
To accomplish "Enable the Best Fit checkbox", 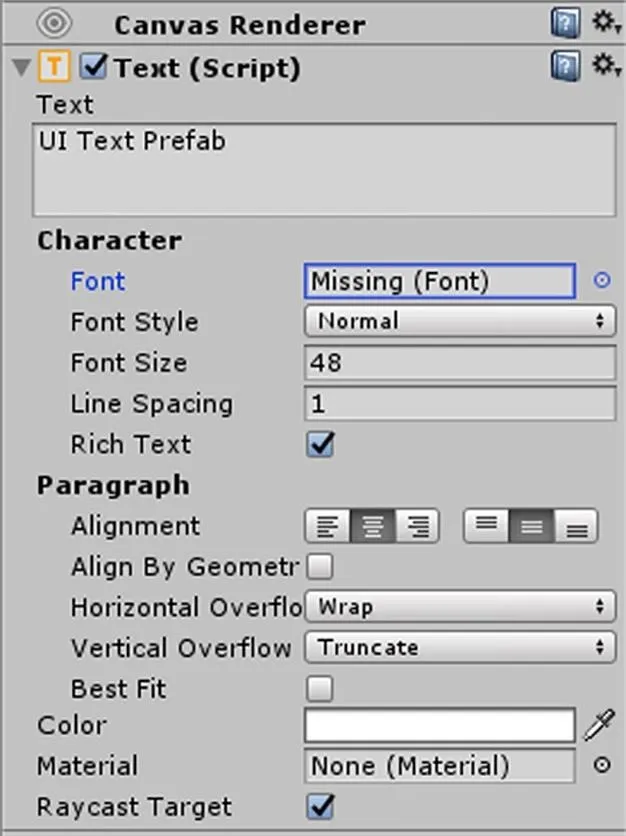I will (x=320, y=688).
